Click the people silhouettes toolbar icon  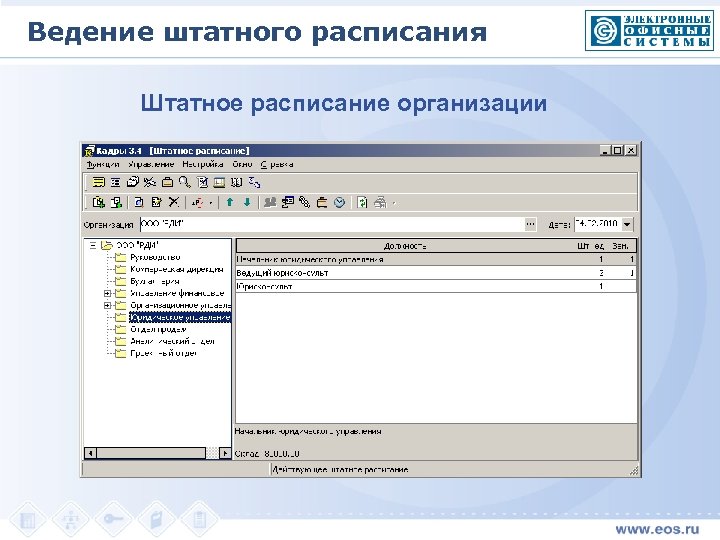click(270, 202)
